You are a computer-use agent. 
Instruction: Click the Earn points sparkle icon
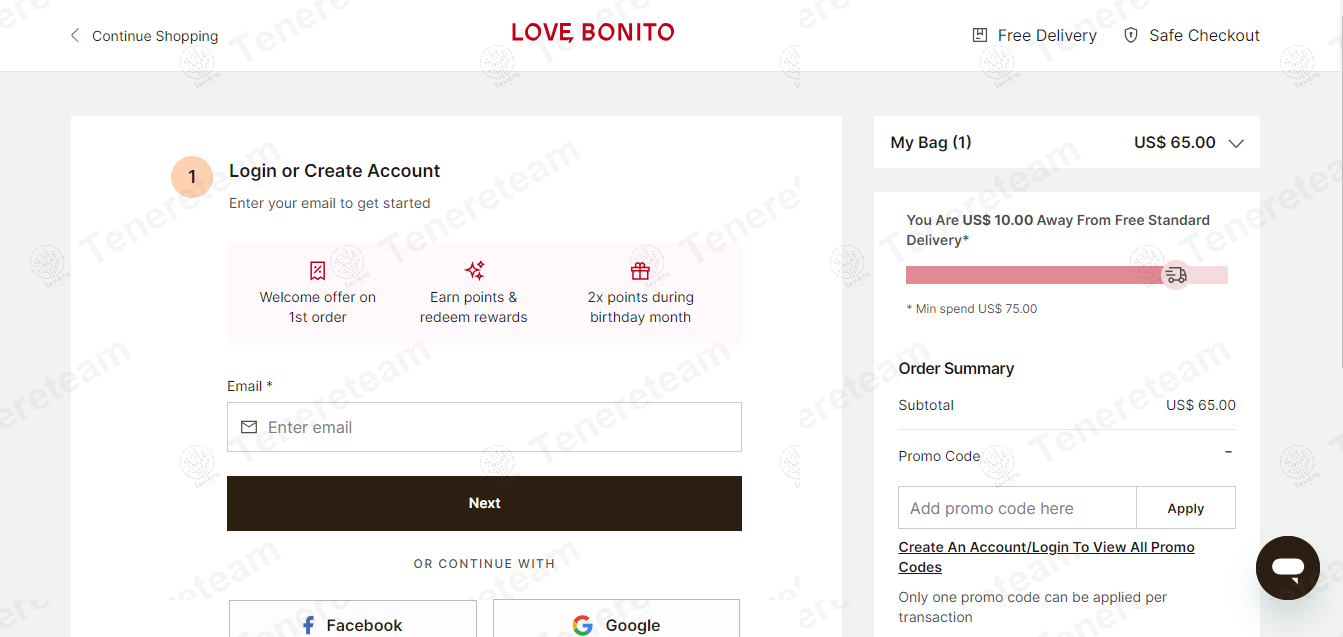pyautogui.click(x=475, y=270)
